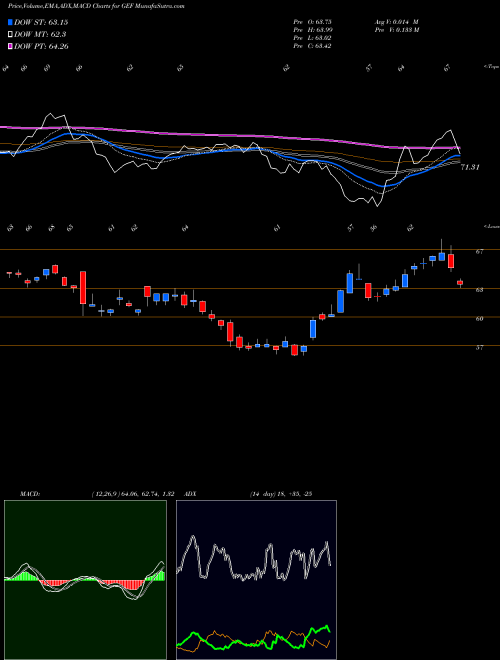Click the magenta DOW PT legend swatch
The width and height of the screenshot is (500, 660).
coord(10,46)
